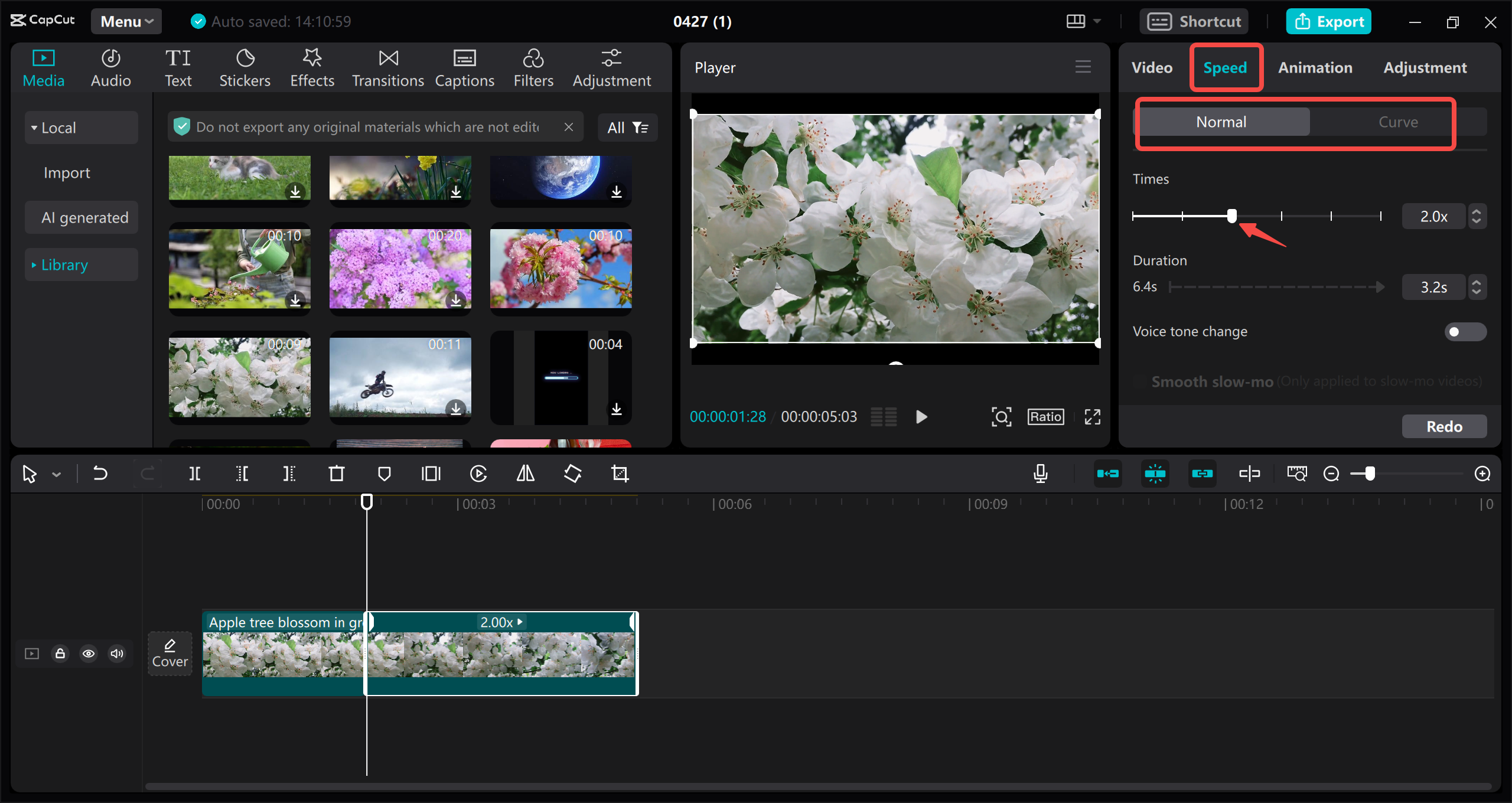Click the Delete left (trim start) icon

(242, 474)
